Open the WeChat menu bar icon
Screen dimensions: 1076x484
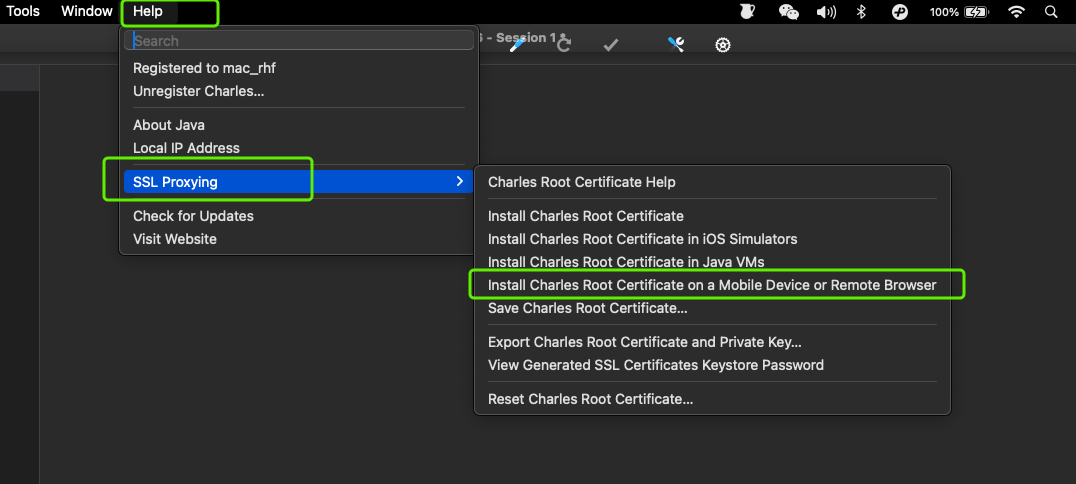coord(789,11)
